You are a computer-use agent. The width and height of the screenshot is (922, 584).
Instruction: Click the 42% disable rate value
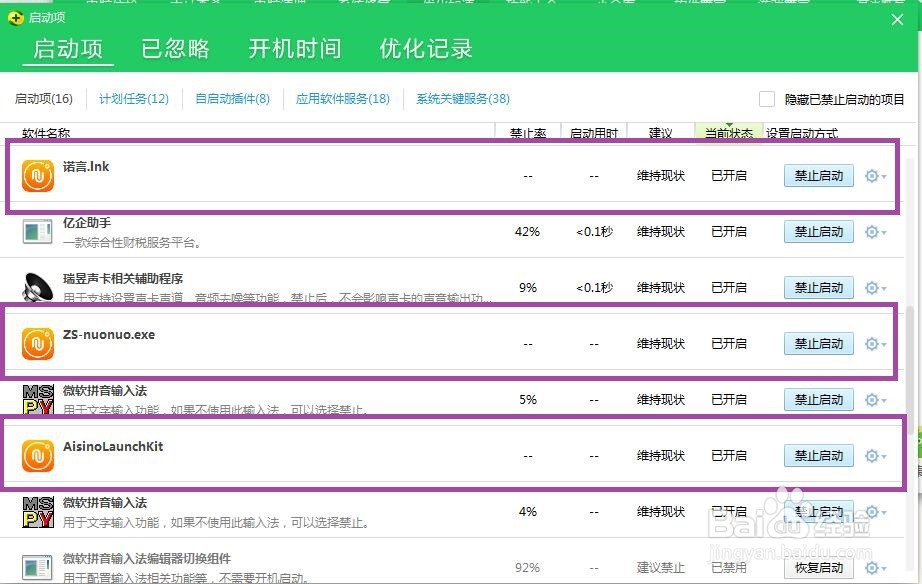(527, 232)
